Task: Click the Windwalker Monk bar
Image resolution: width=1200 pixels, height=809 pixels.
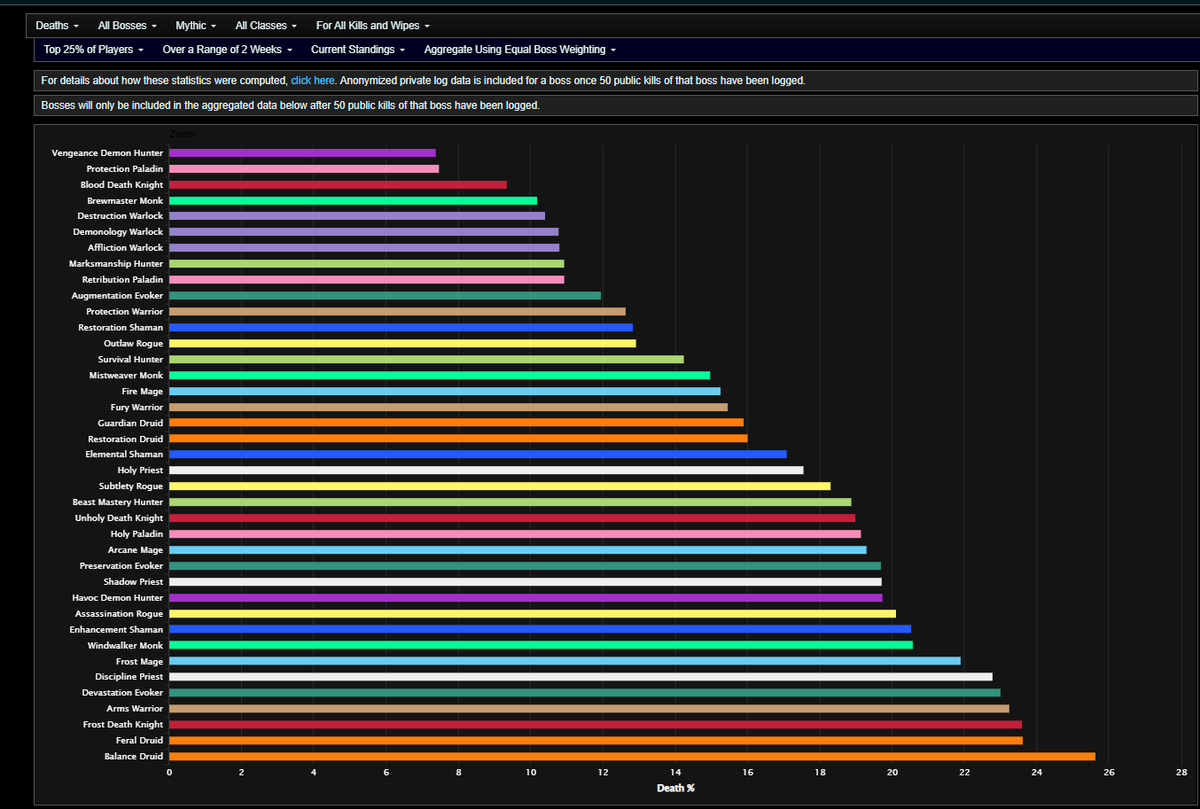Action: click(541, 645)
